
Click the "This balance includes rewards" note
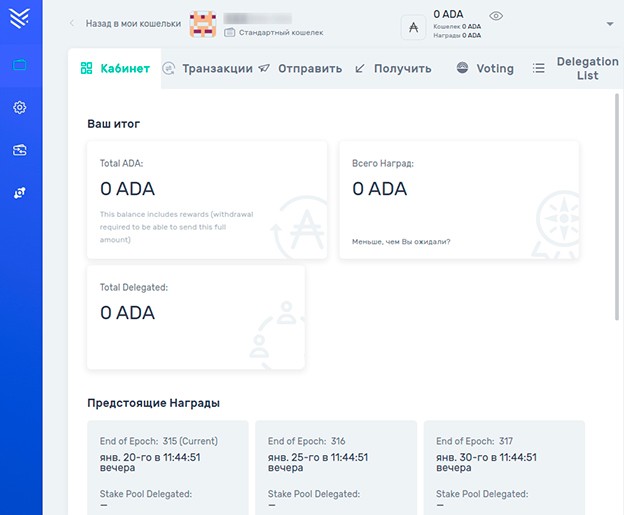176,227
